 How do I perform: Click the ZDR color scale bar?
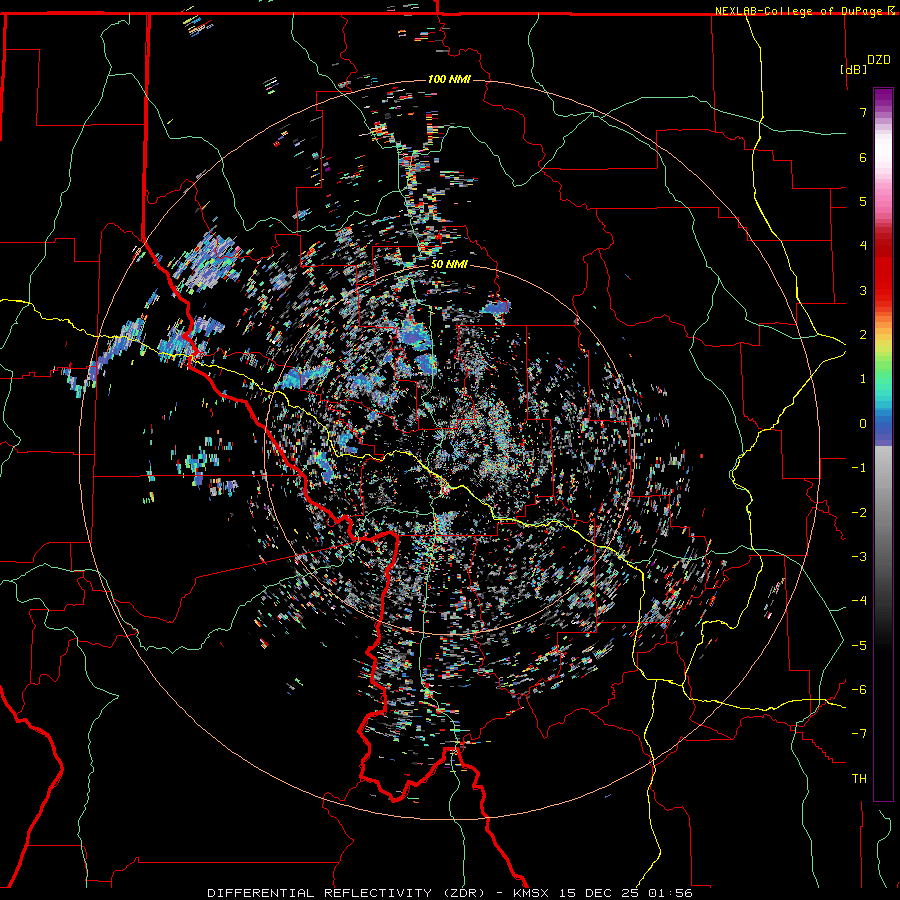(883, 444)
